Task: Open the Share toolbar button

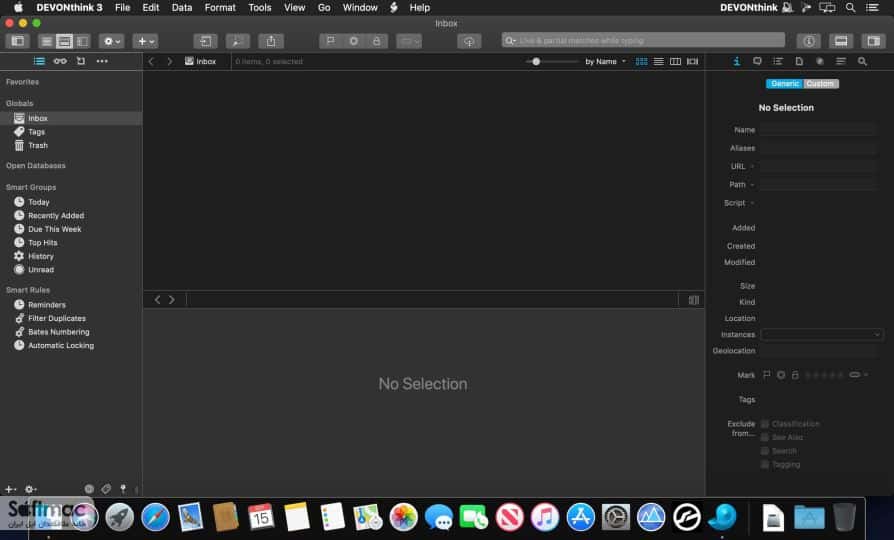Action: (271, 41)
